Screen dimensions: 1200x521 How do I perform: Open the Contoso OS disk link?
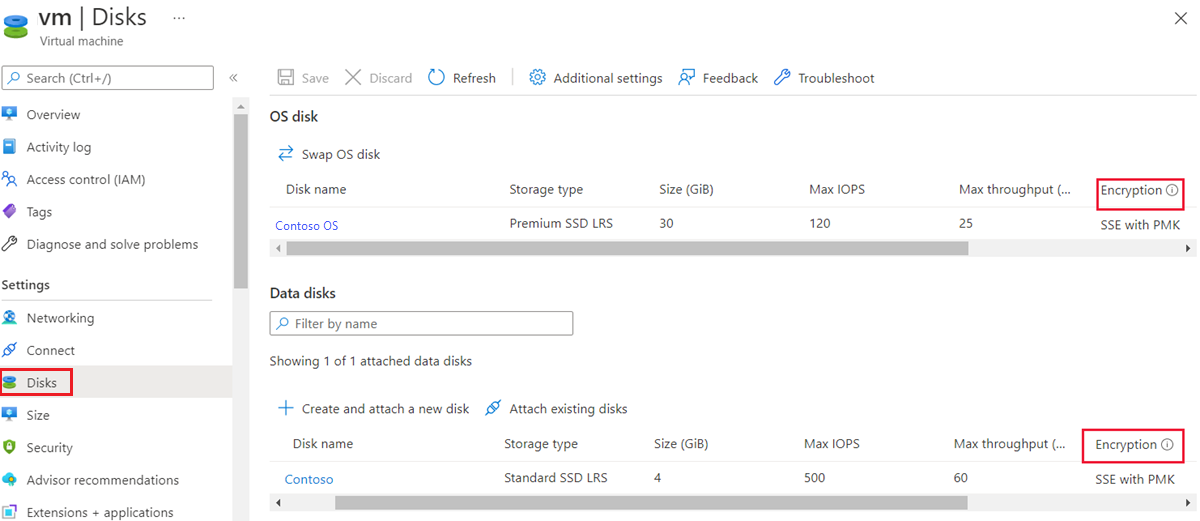coord(307,226)
